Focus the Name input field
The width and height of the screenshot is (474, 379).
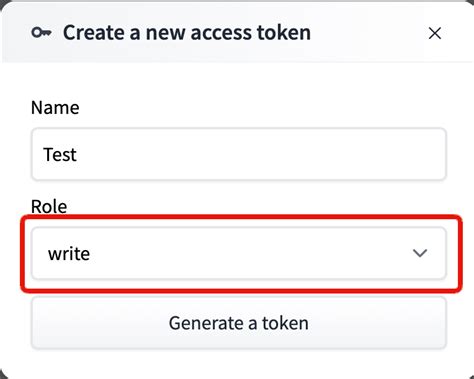pos(239,154)
